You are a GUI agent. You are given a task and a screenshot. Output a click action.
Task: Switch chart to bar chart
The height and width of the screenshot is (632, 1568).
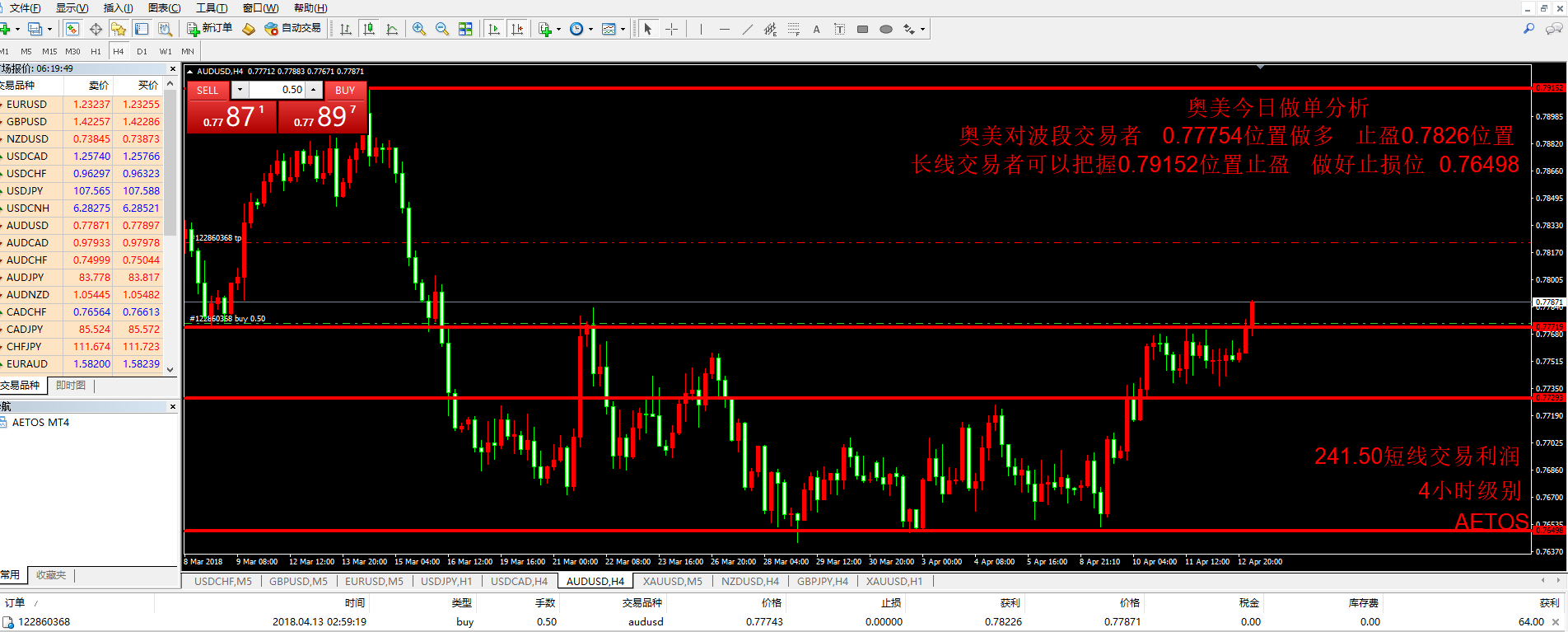[x=346, y=29]
